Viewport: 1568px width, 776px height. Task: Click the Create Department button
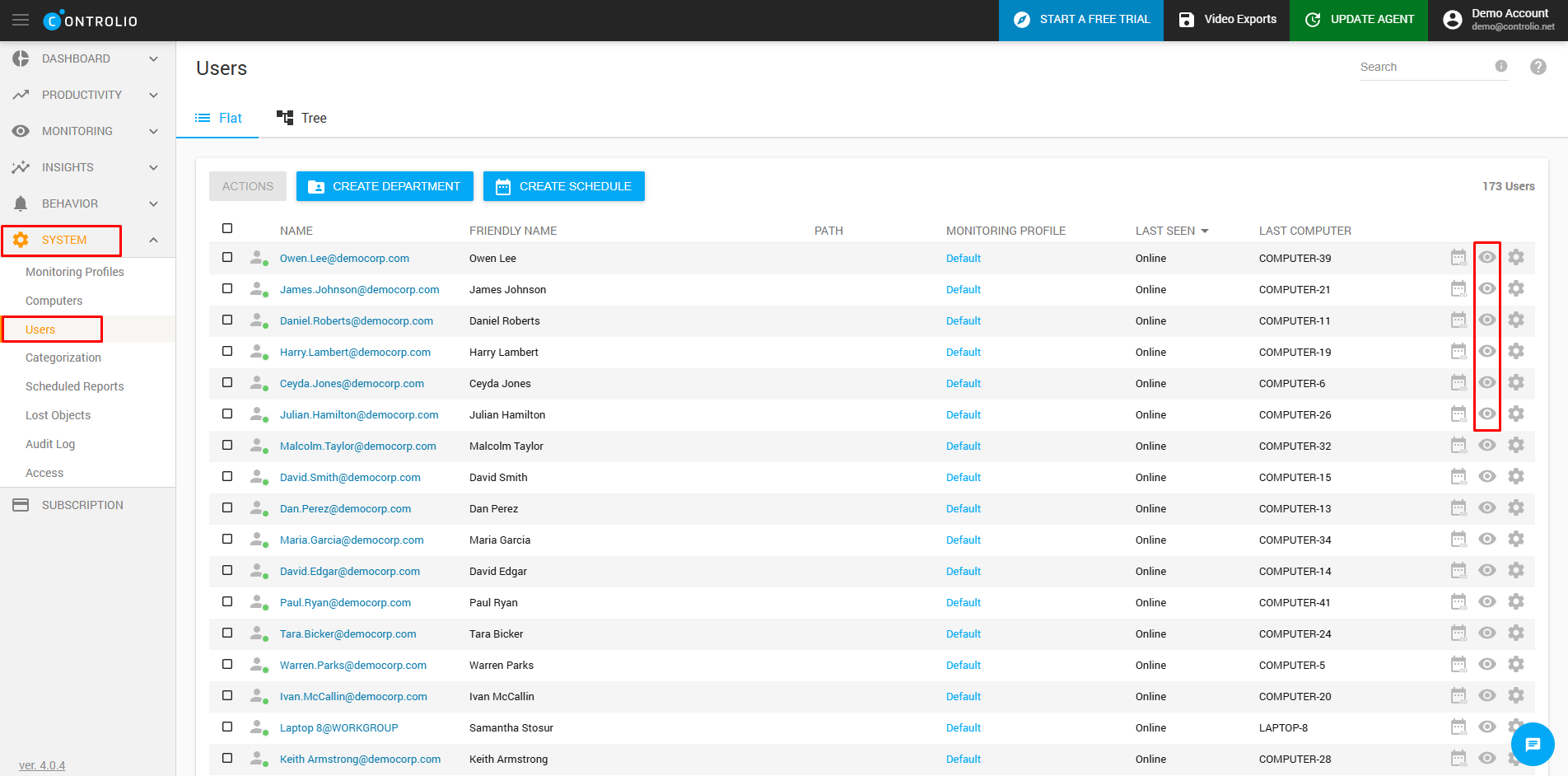385,186
